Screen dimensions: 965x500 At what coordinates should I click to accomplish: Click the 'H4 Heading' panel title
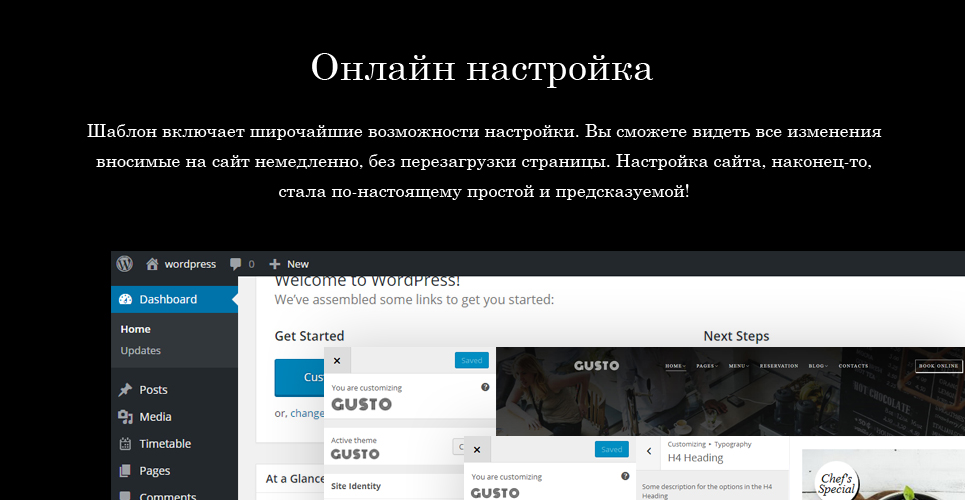[695, 458]
